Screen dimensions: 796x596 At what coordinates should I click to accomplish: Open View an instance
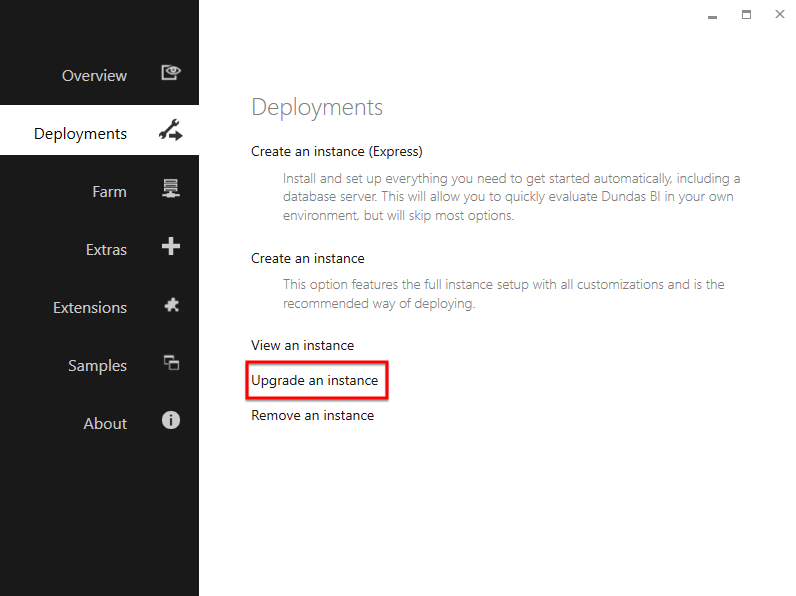(303, 345)
